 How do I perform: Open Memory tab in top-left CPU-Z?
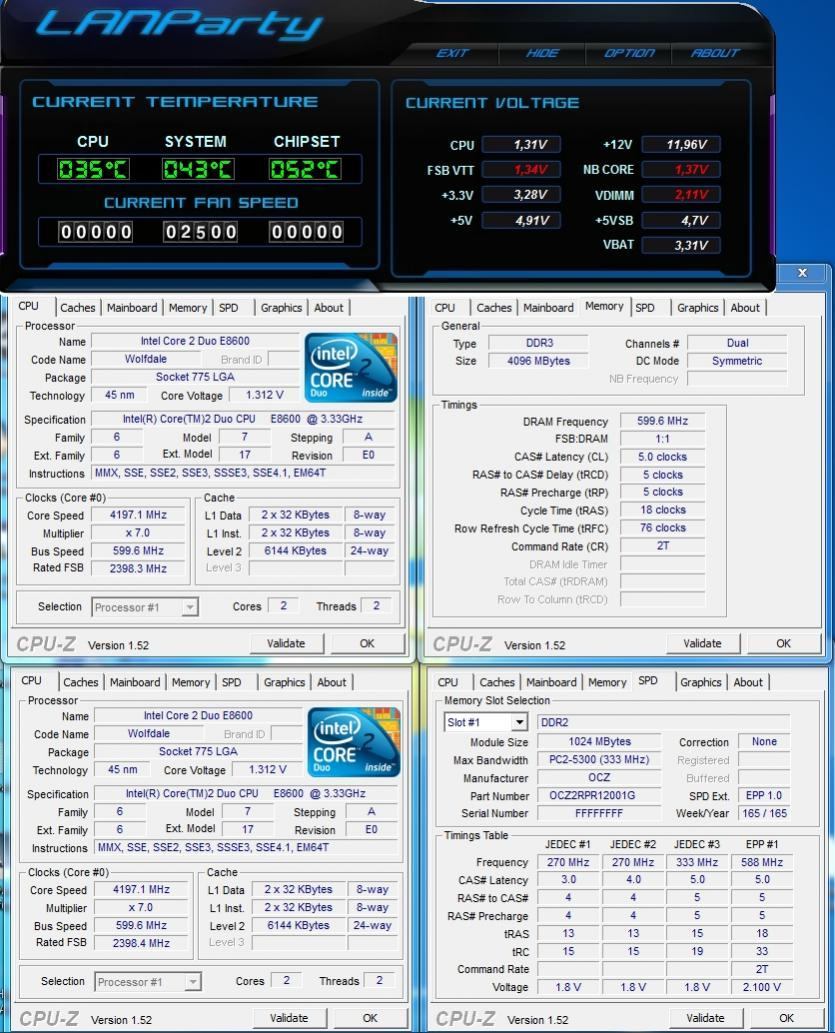[188, 308]
